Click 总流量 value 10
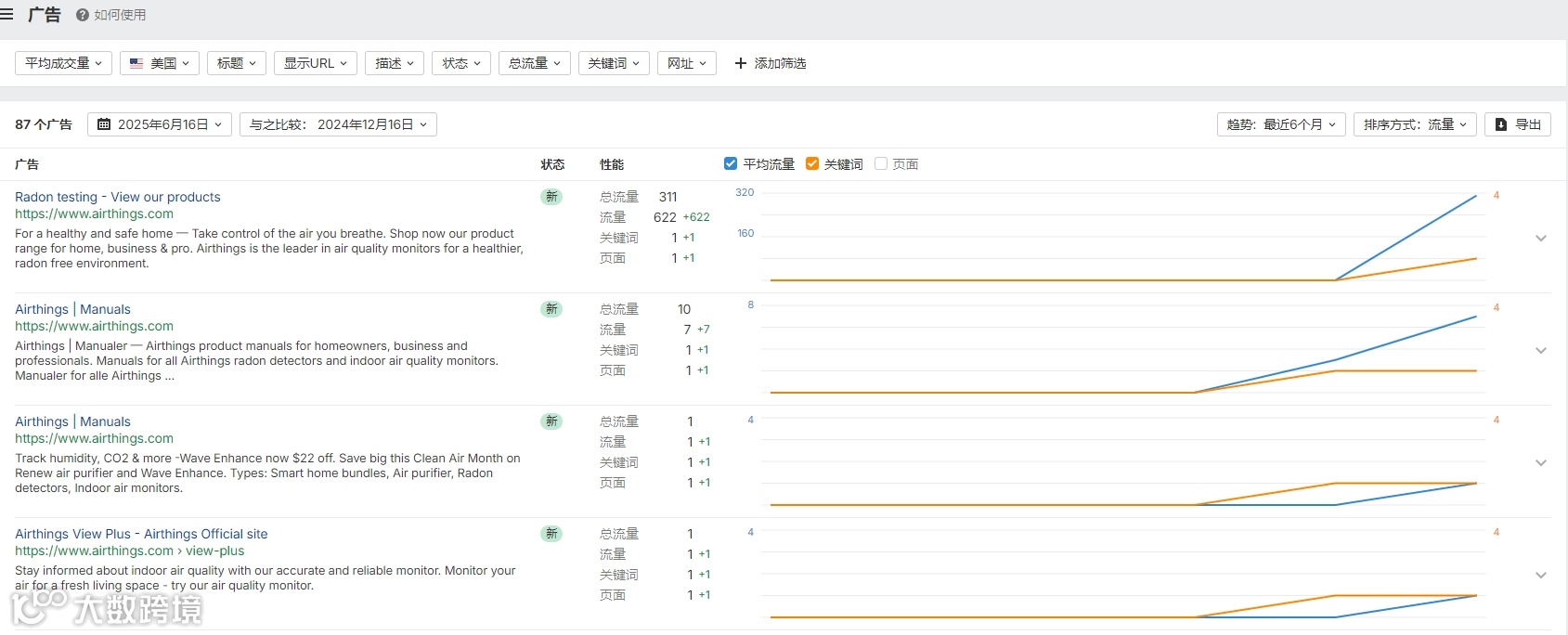Image resolution: width=1568 pixels, height=635 pixels. (x=684, y=309)
